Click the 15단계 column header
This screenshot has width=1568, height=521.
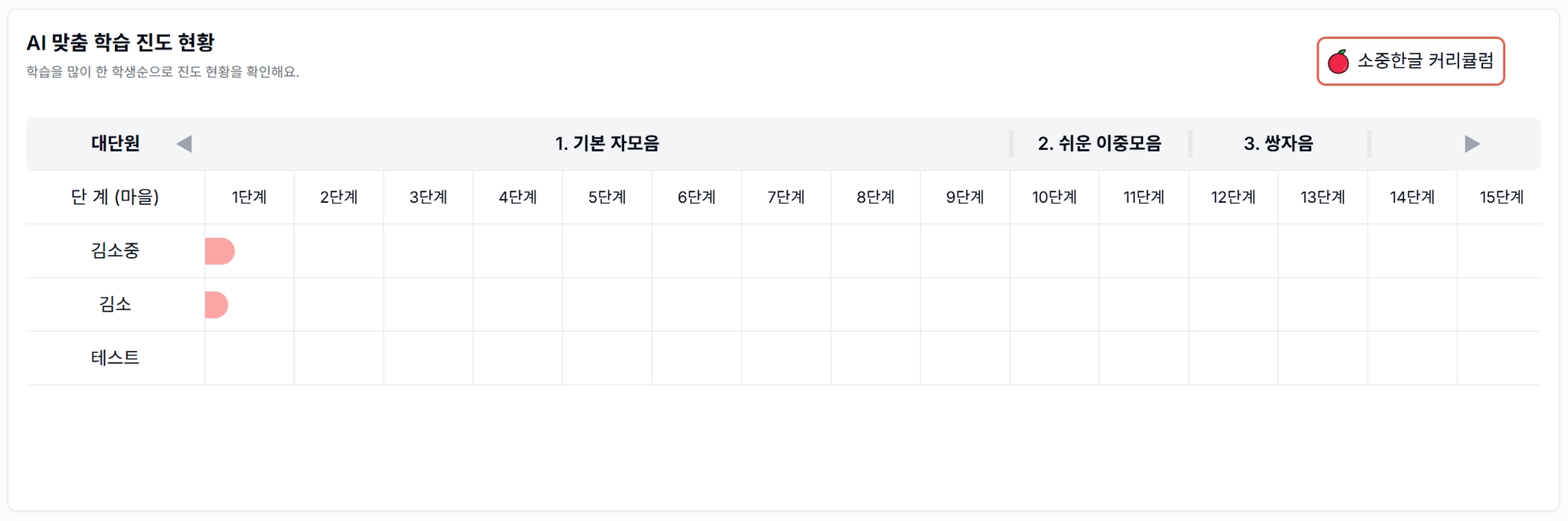click(x=1501, y=197)
